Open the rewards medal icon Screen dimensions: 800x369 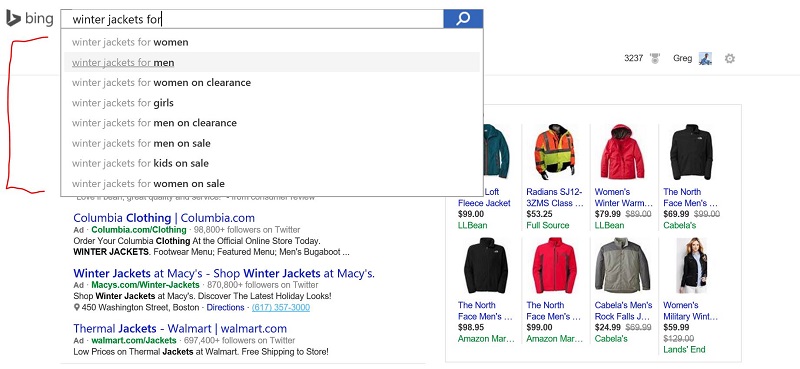(655, 58)
